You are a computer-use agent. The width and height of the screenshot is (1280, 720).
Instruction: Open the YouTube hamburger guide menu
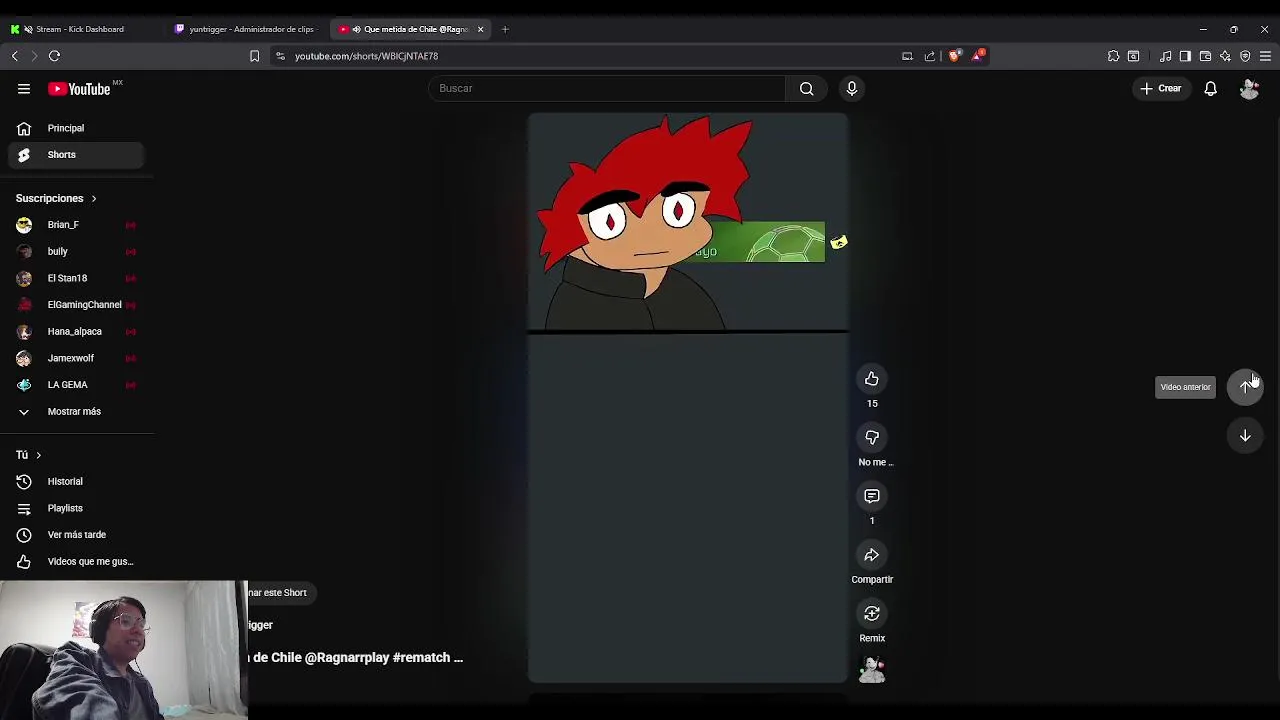[24, 89]
